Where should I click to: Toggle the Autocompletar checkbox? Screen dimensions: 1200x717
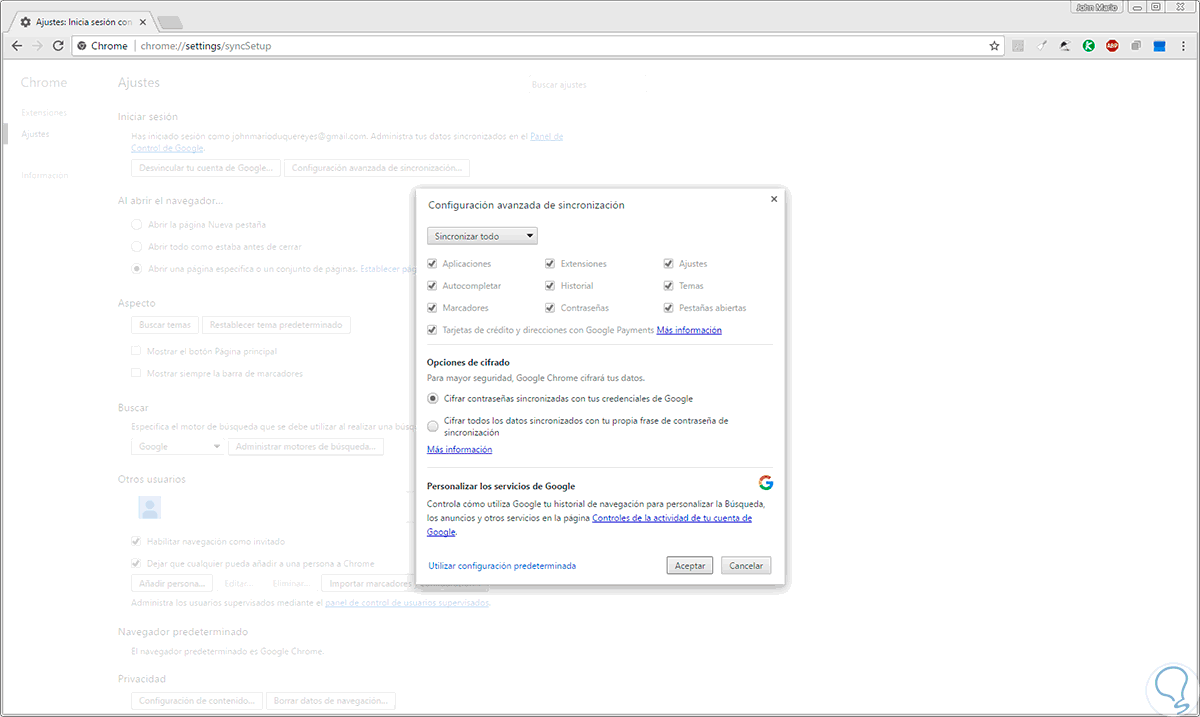(x=432, y=286)
